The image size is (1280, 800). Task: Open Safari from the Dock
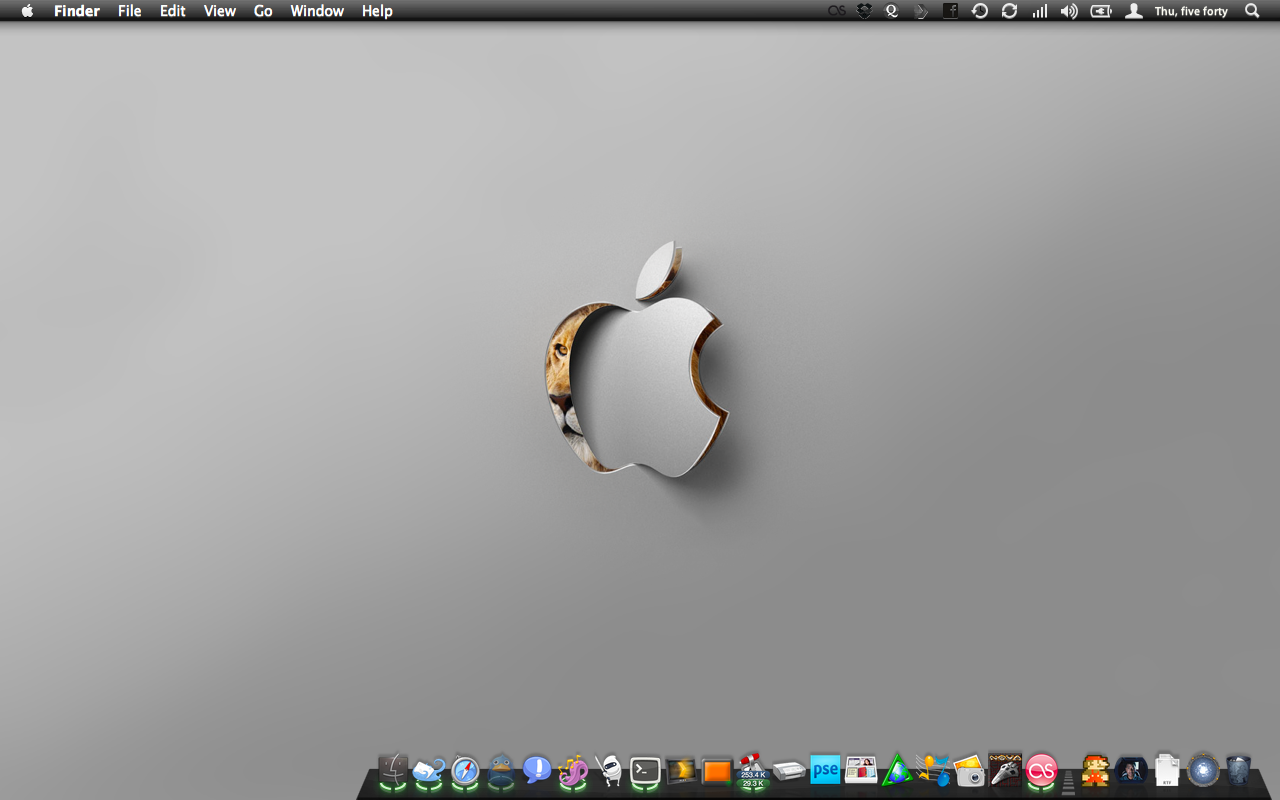(x=465, y=771)
